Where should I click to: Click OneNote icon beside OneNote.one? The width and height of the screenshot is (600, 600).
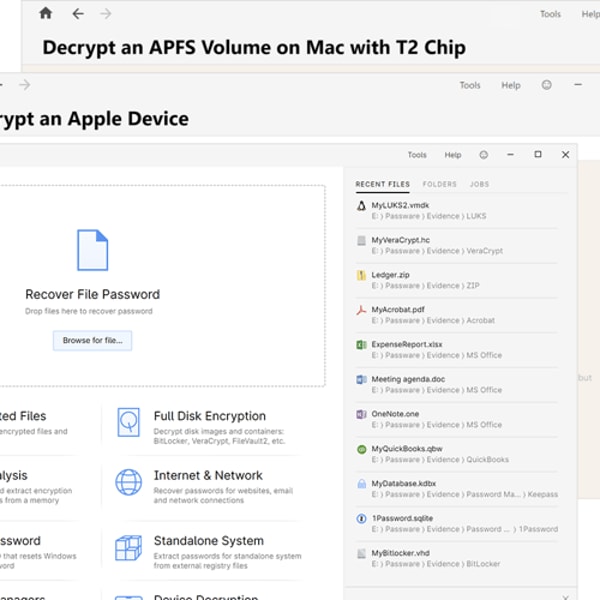(361, 414)
